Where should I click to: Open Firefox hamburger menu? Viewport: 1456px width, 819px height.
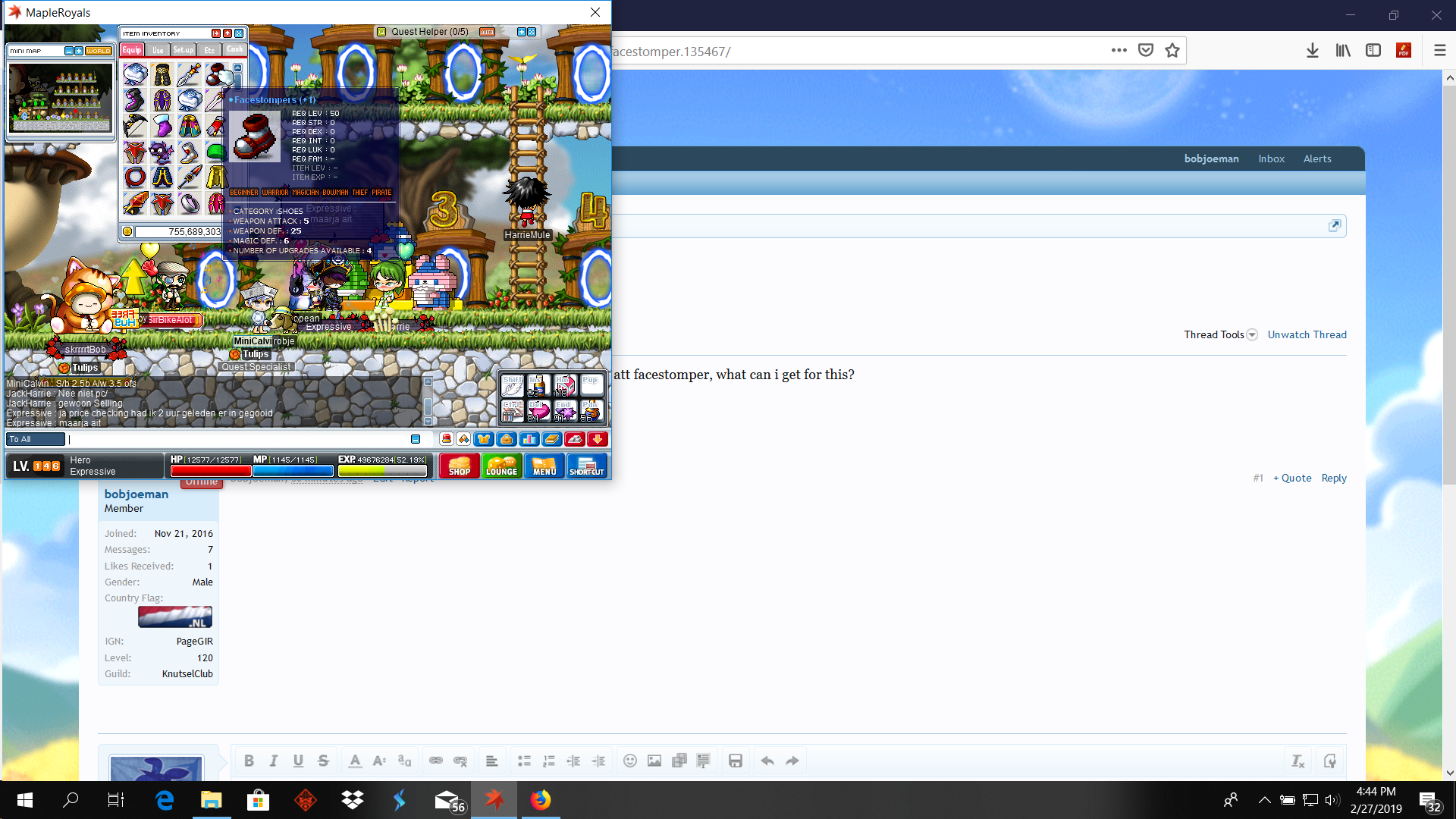(1439, 50)
